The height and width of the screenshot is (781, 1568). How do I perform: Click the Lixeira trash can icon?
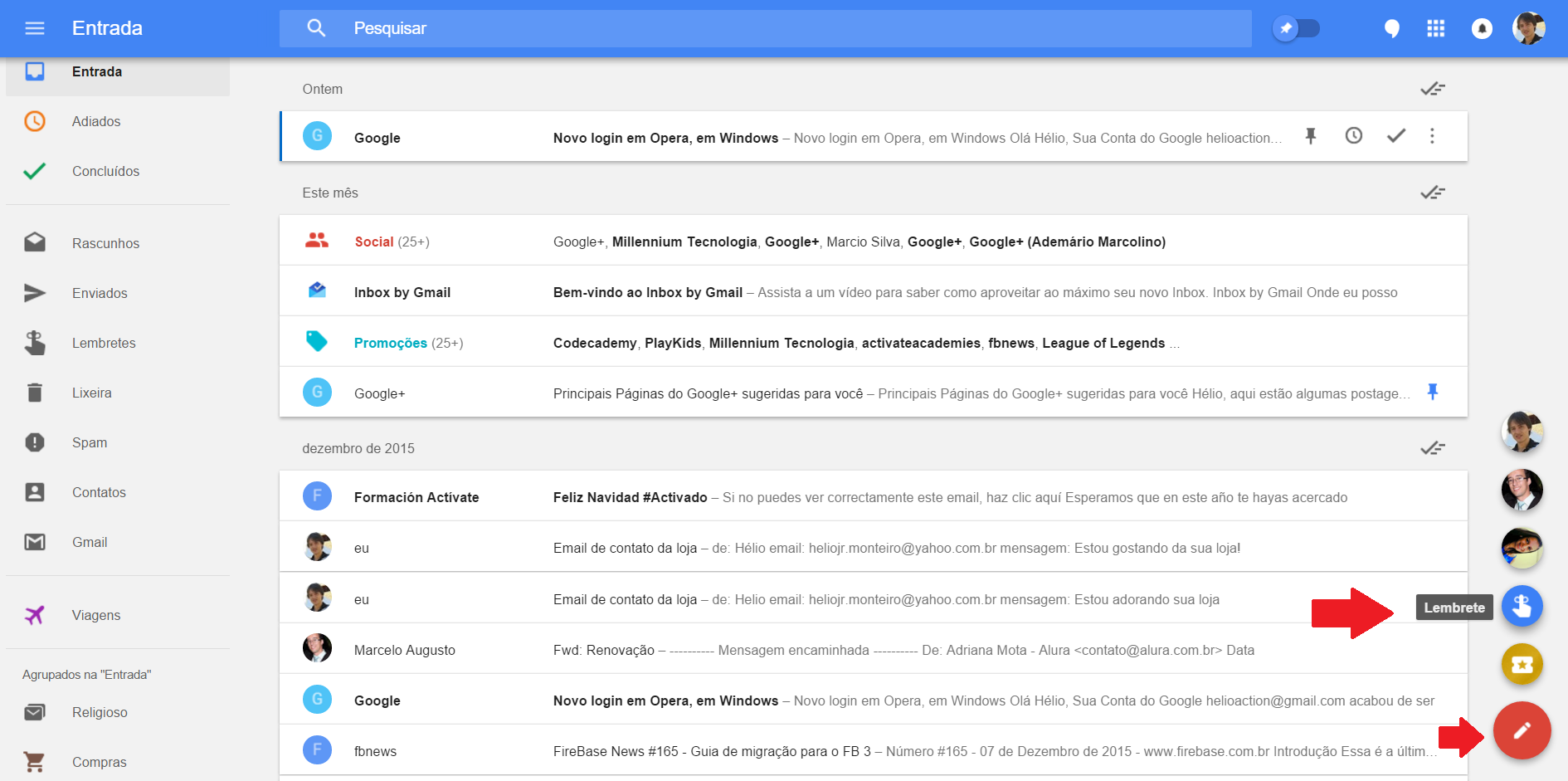click(35, 393)
